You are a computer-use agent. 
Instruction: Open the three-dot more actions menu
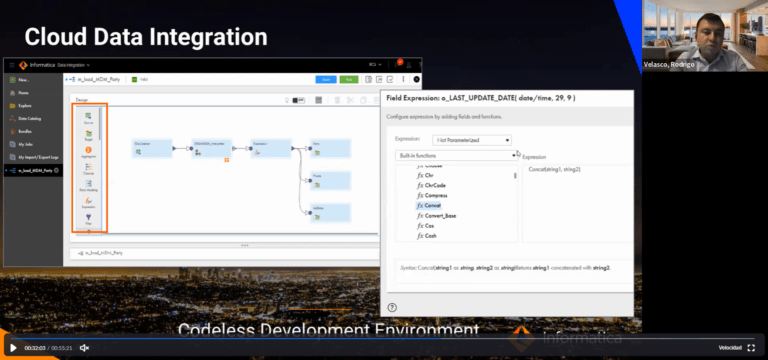pyautogui.click(x=403, y=79)
